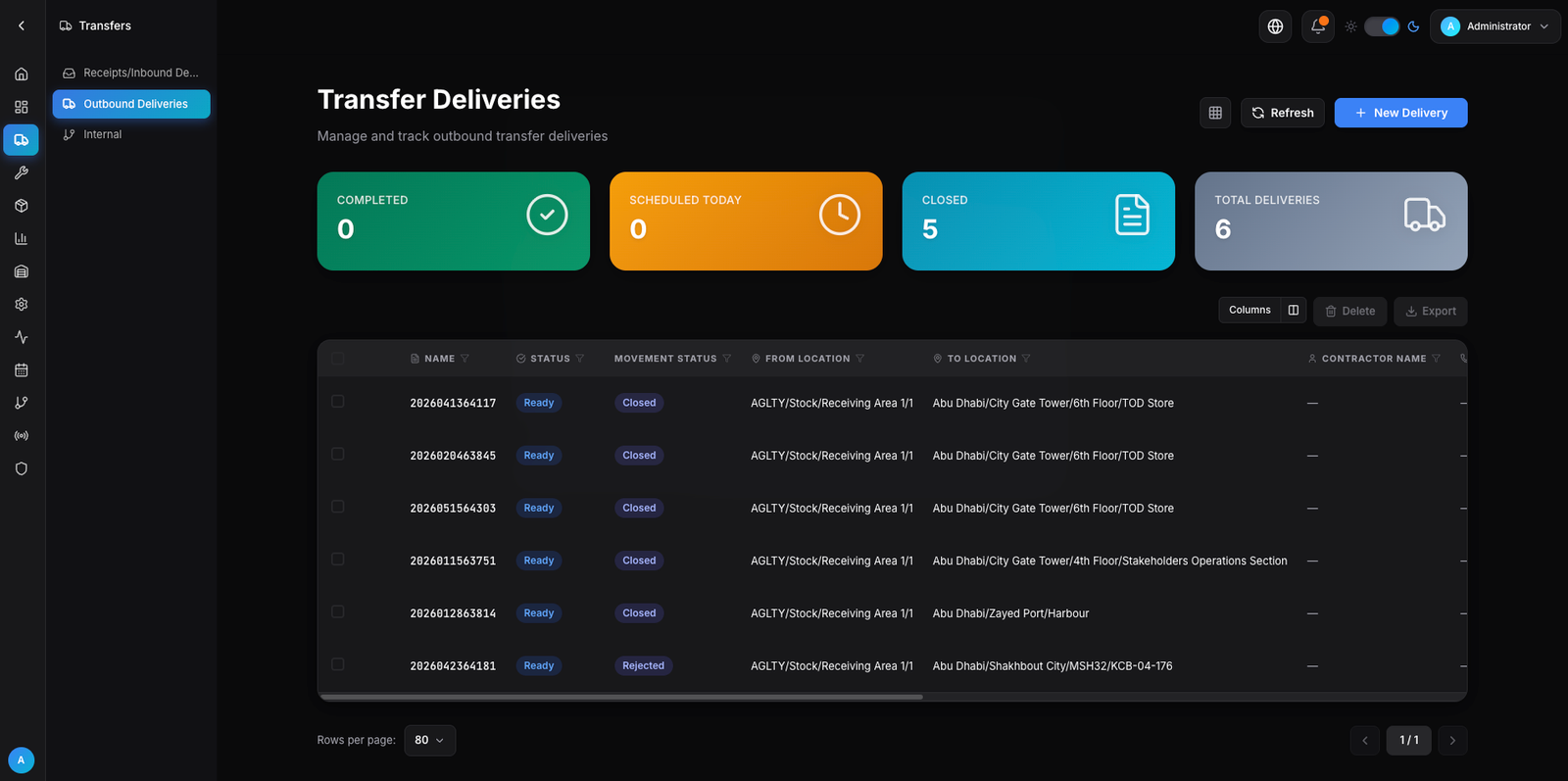Open the activity pulse icon in sidebar
Image resolution: width=1568 pixels, height=781 pixels.
pyautogui.click(x=22, y=337)
